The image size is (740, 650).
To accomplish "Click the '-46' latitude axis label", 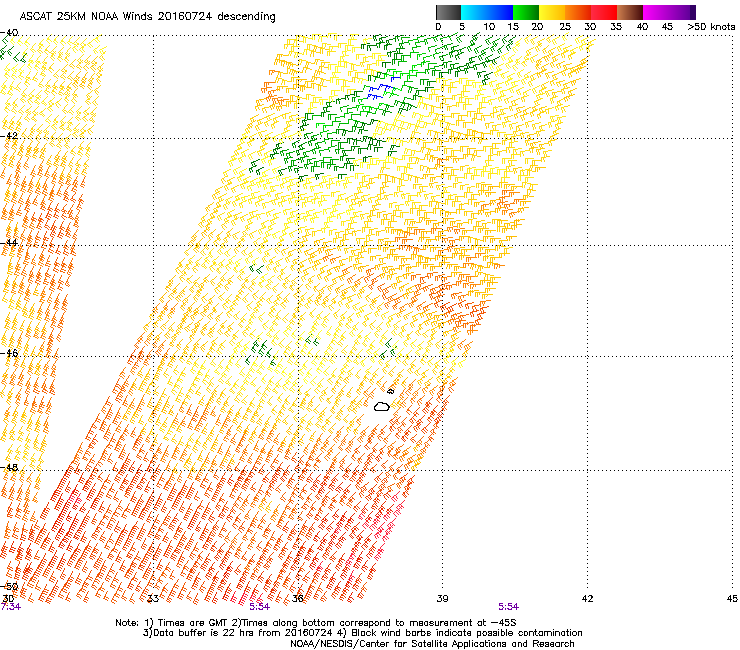I will pos(9,353).
